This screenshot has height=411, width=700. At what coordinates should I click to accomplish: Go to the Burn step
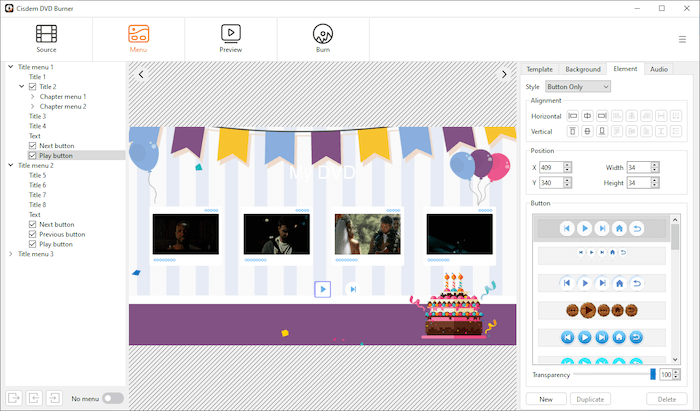point(323,38)
